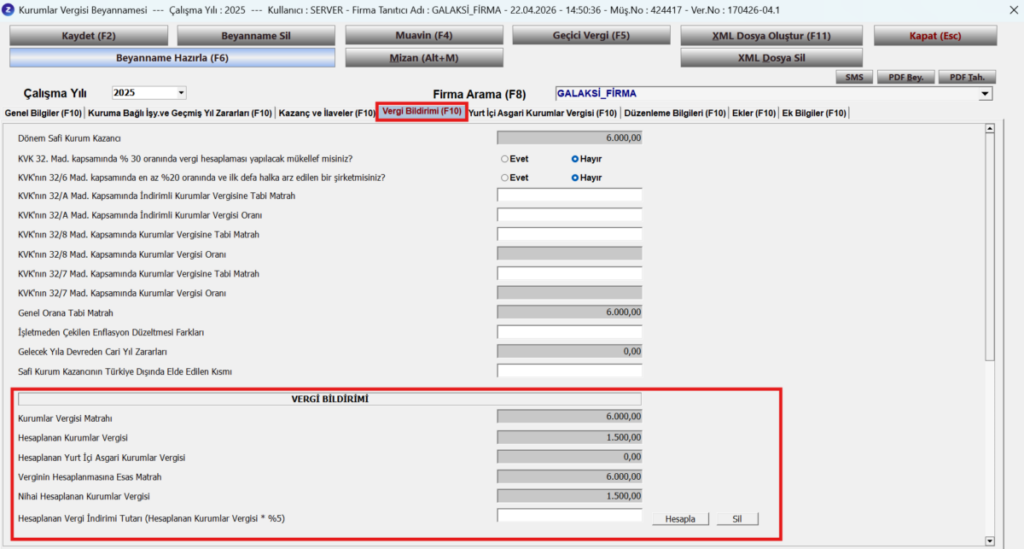
Task: Click the Kapat (Esc) button
Action: [935, 35]
